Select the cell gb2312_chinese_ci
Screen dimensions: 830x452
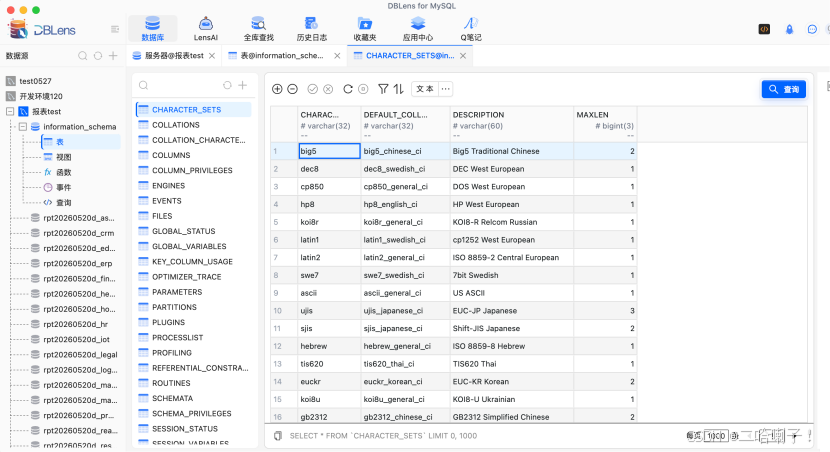pos(405,417)
